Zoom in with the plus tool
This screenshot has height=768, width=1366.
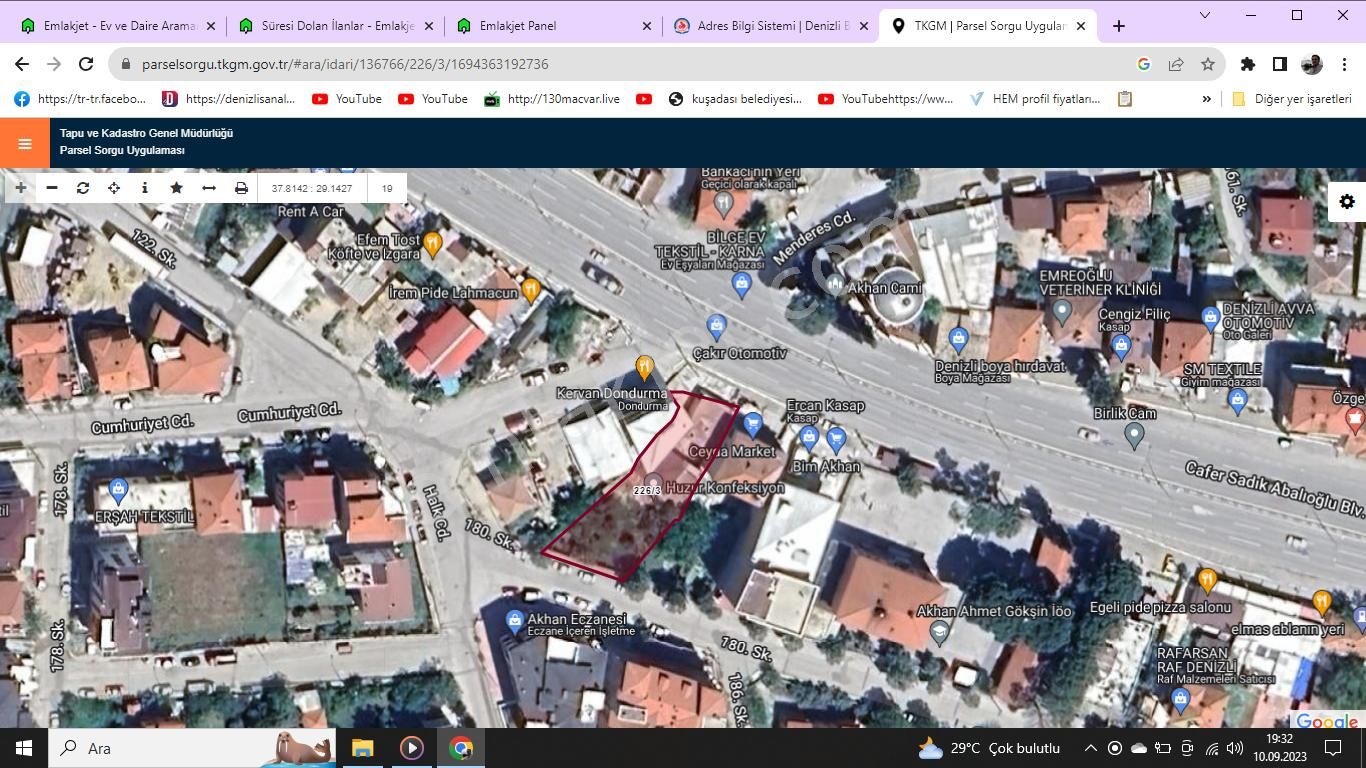click(20, 188)
